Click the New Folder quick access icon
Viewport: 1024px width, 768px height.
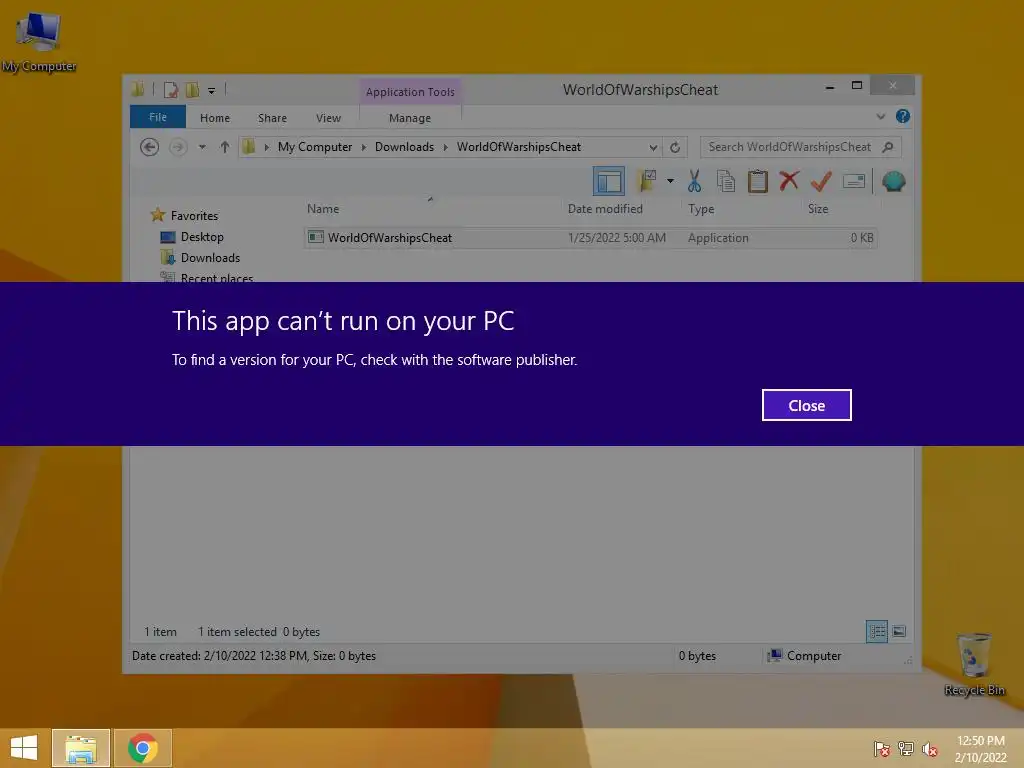(192, 89)
